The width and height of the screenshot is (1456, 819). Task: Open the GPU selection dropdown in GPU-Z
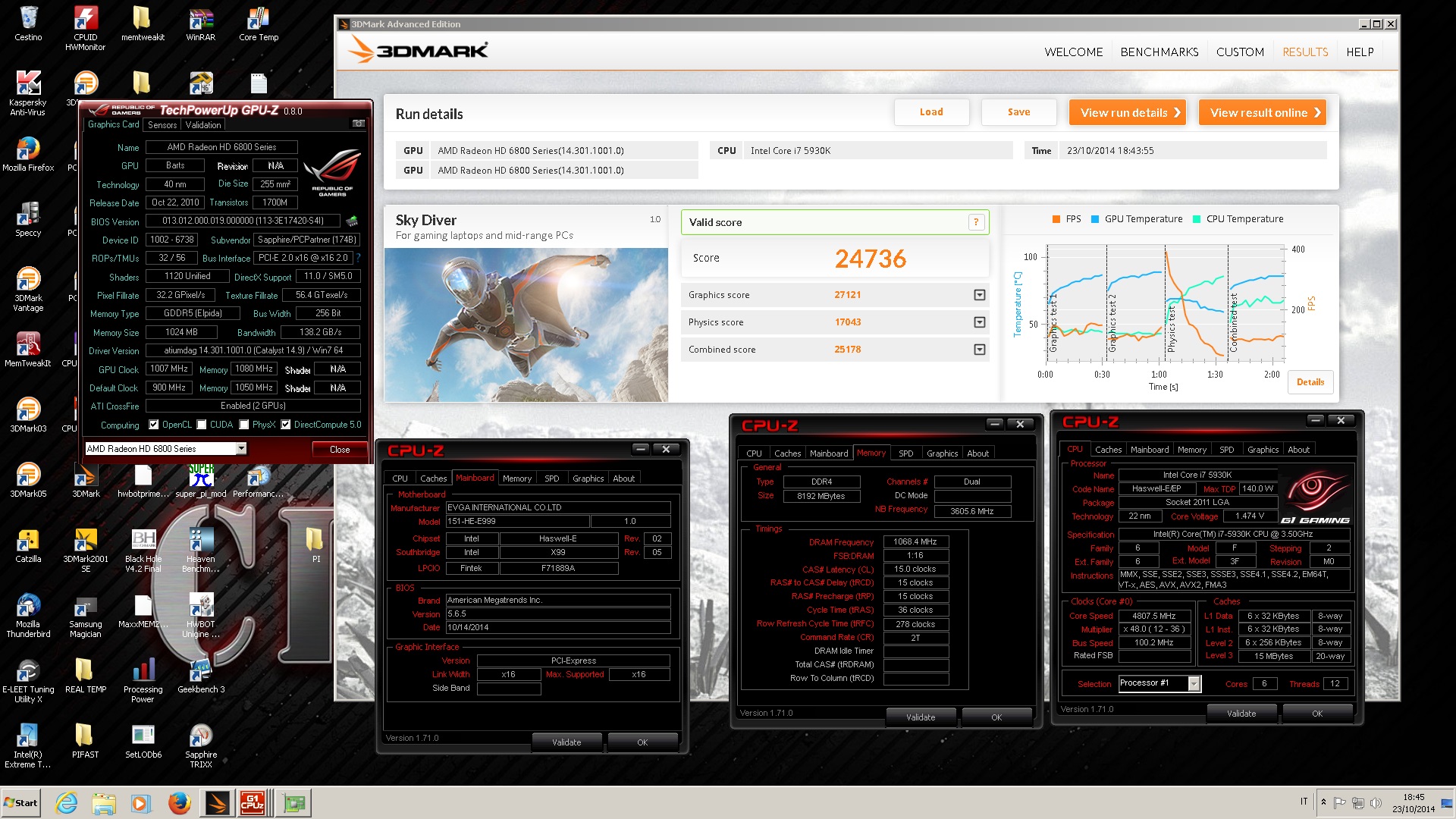[x=241, y=449]
